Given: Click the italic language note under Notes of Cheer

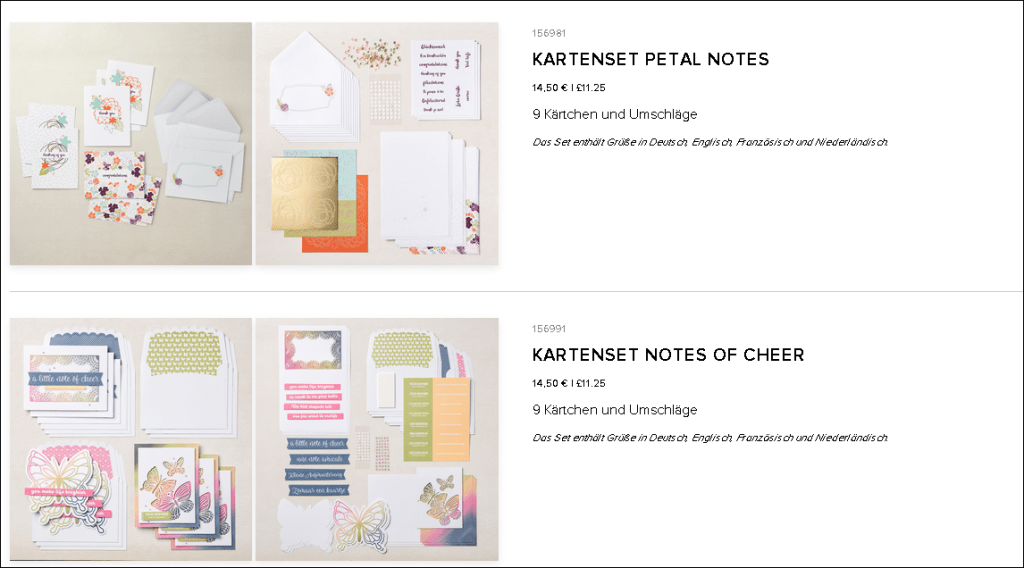Looking at the screenshot, I should pyautogui.click(x=710, y=438).
